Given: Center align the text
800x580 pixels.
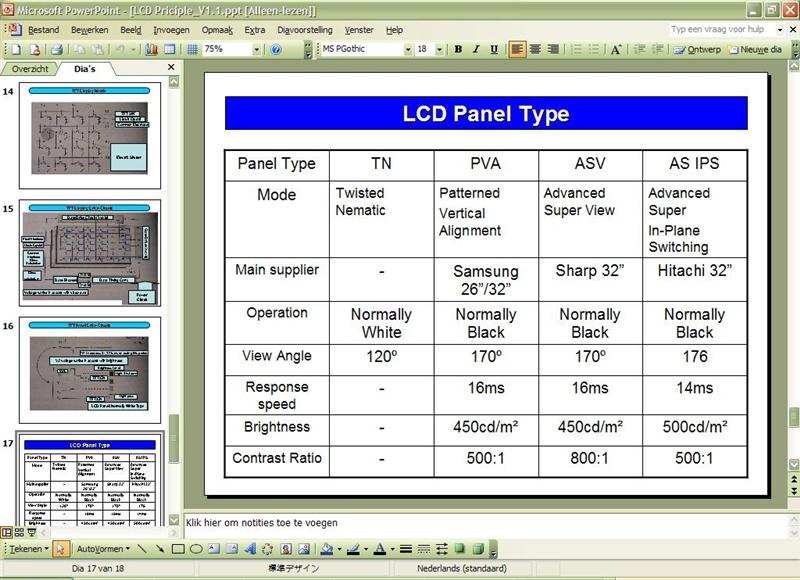Looking at the screenshot, I should [535, 49].
